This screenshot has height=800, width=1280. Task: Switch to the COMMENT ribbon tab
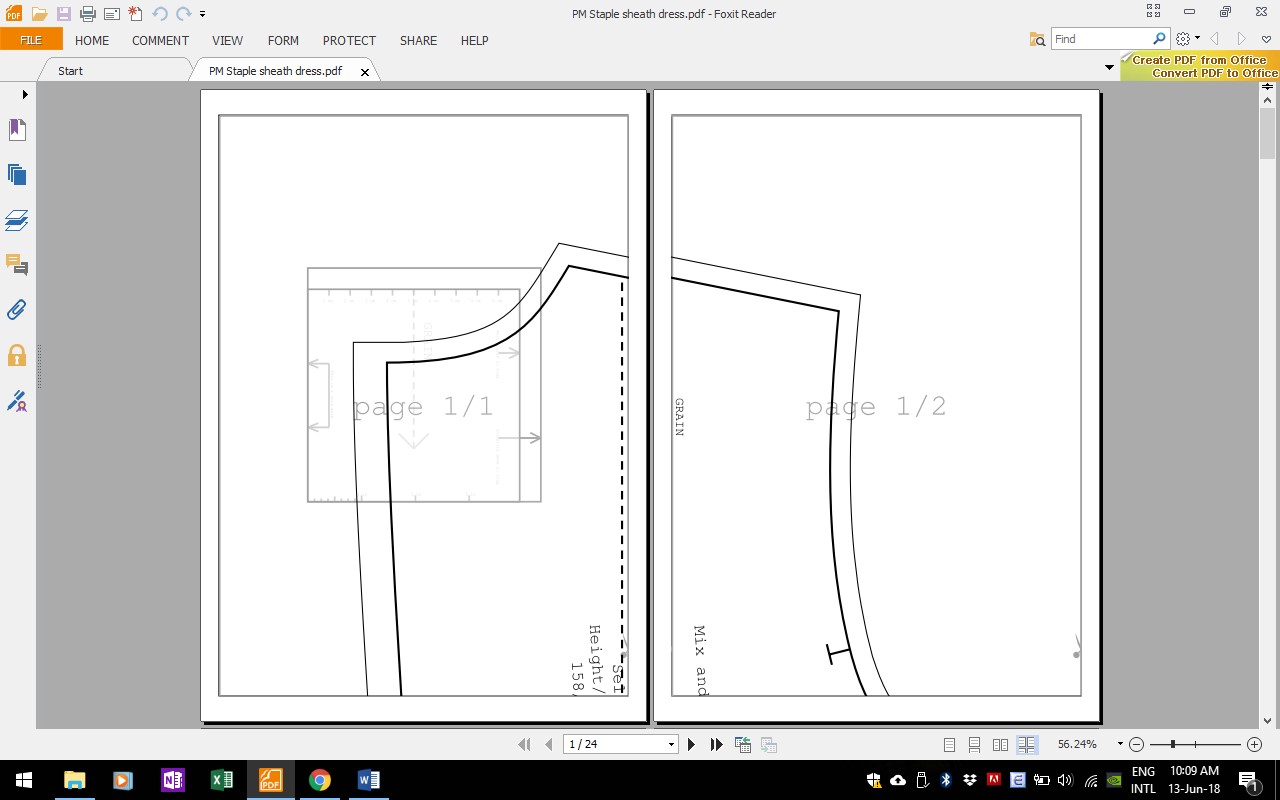click(160, 41)
